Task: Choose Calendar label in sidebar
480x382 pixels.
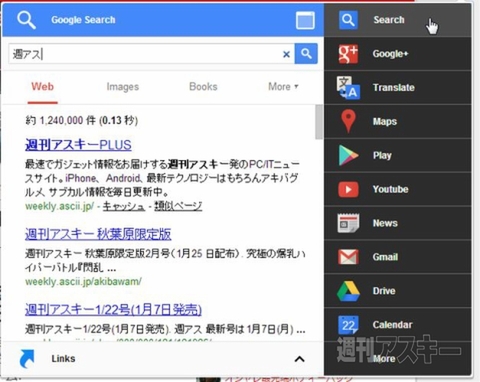Action: pos(392,325)
